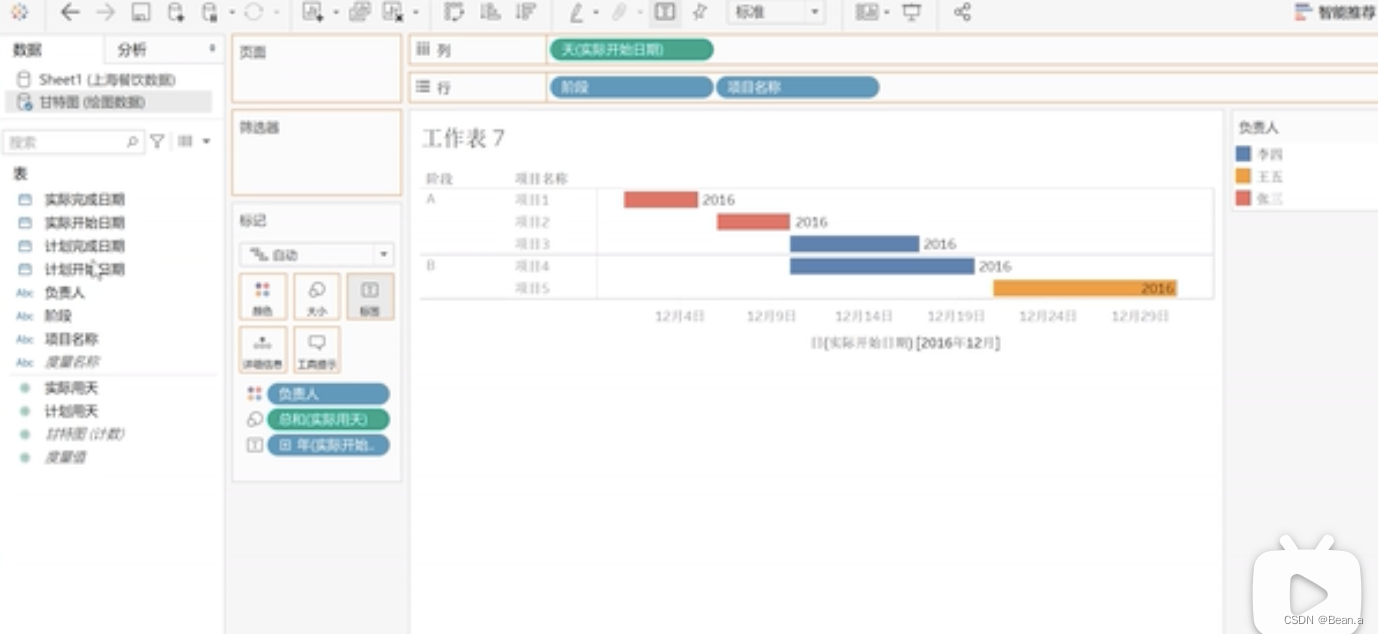Click the Tooltip (工具提示) button
1378x634 pixels.
(316, 348)
